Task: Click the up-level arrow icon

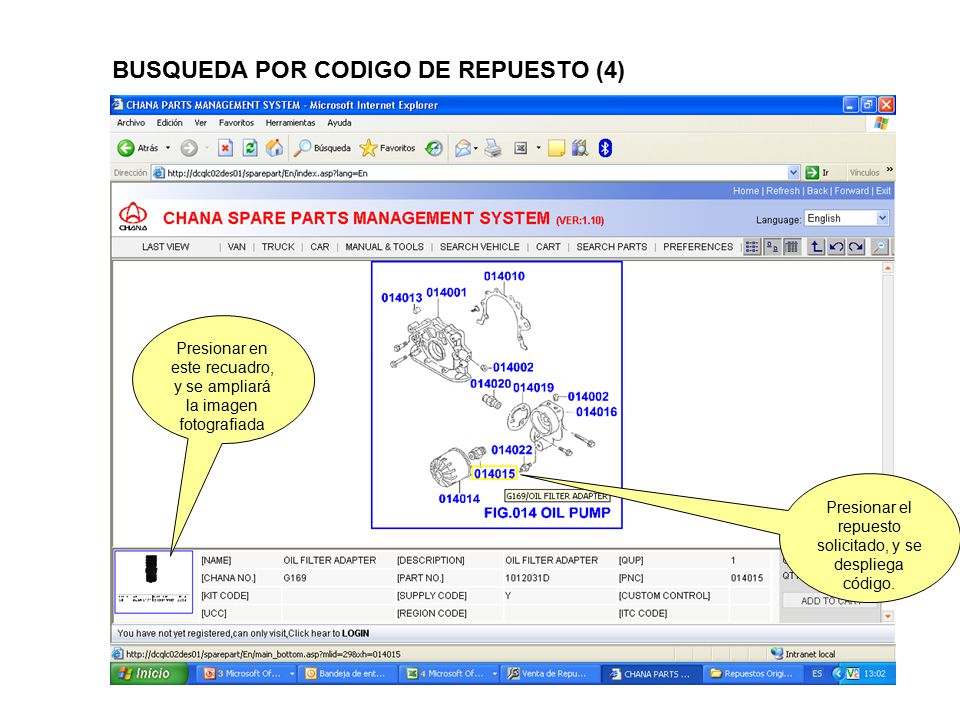Action: [816, 247]
